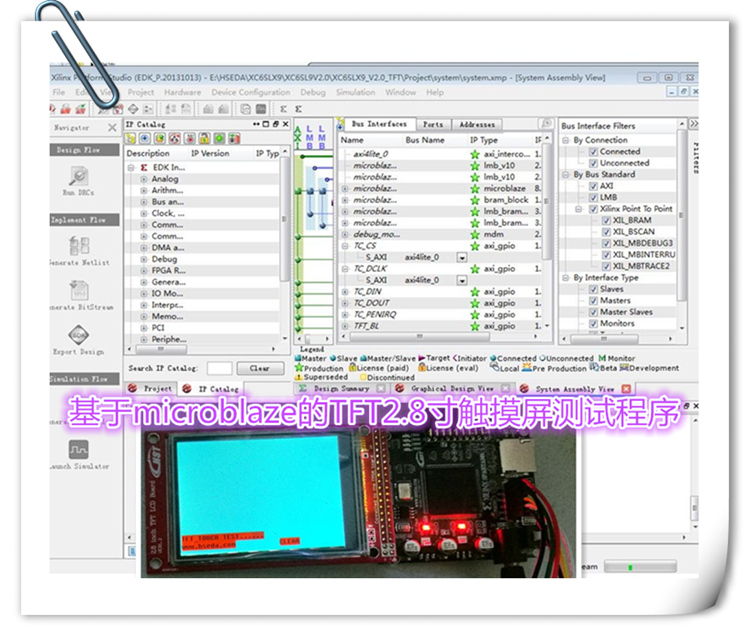Image resolution: width=750 pixels, height=636 pixels.
Task: Float the IP Catalog panel via restore icon
Action: click(x=276, y=124)
